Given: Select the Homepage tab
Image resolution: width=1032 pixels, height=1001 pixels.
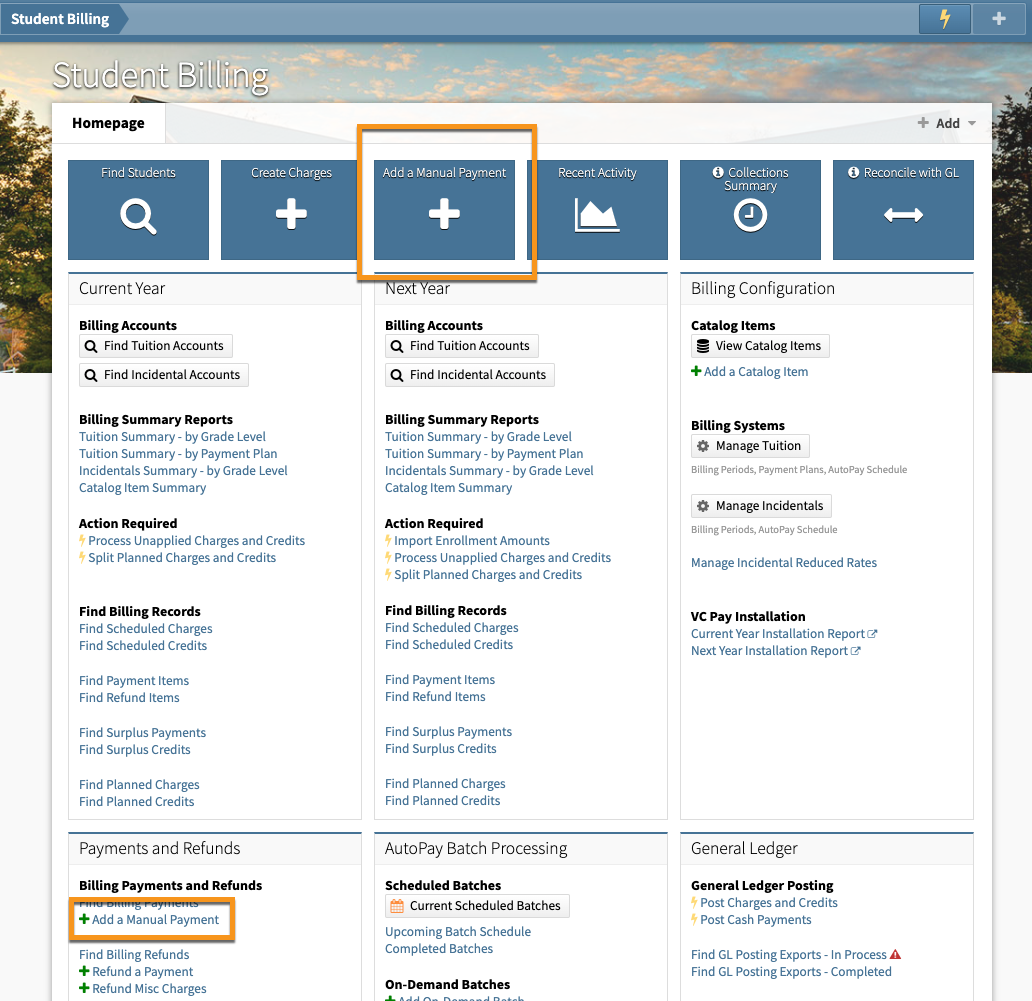Looking at the screenshot, I should point(108,123).
